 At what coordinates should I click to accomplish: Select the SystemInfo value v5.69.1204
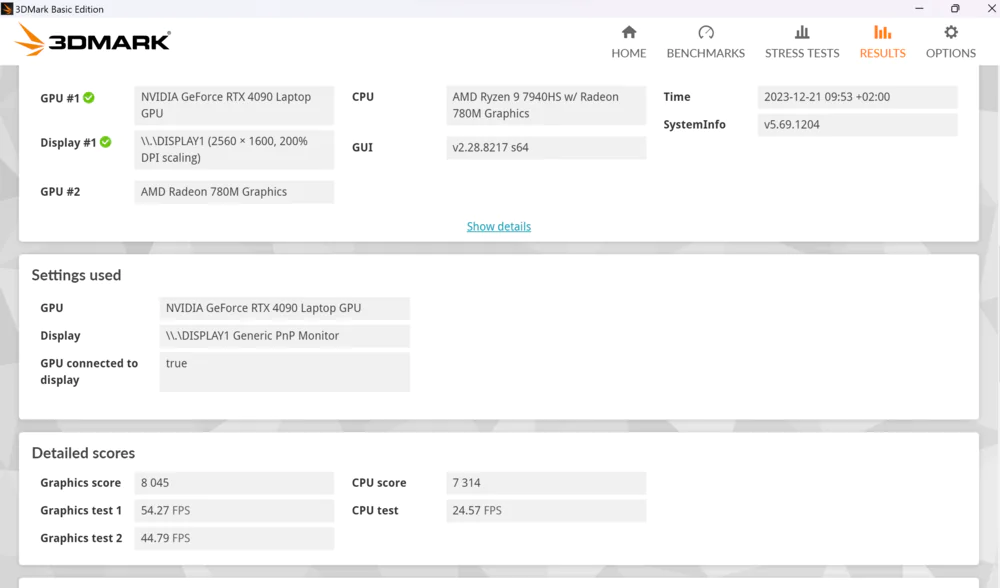point(857,124)
